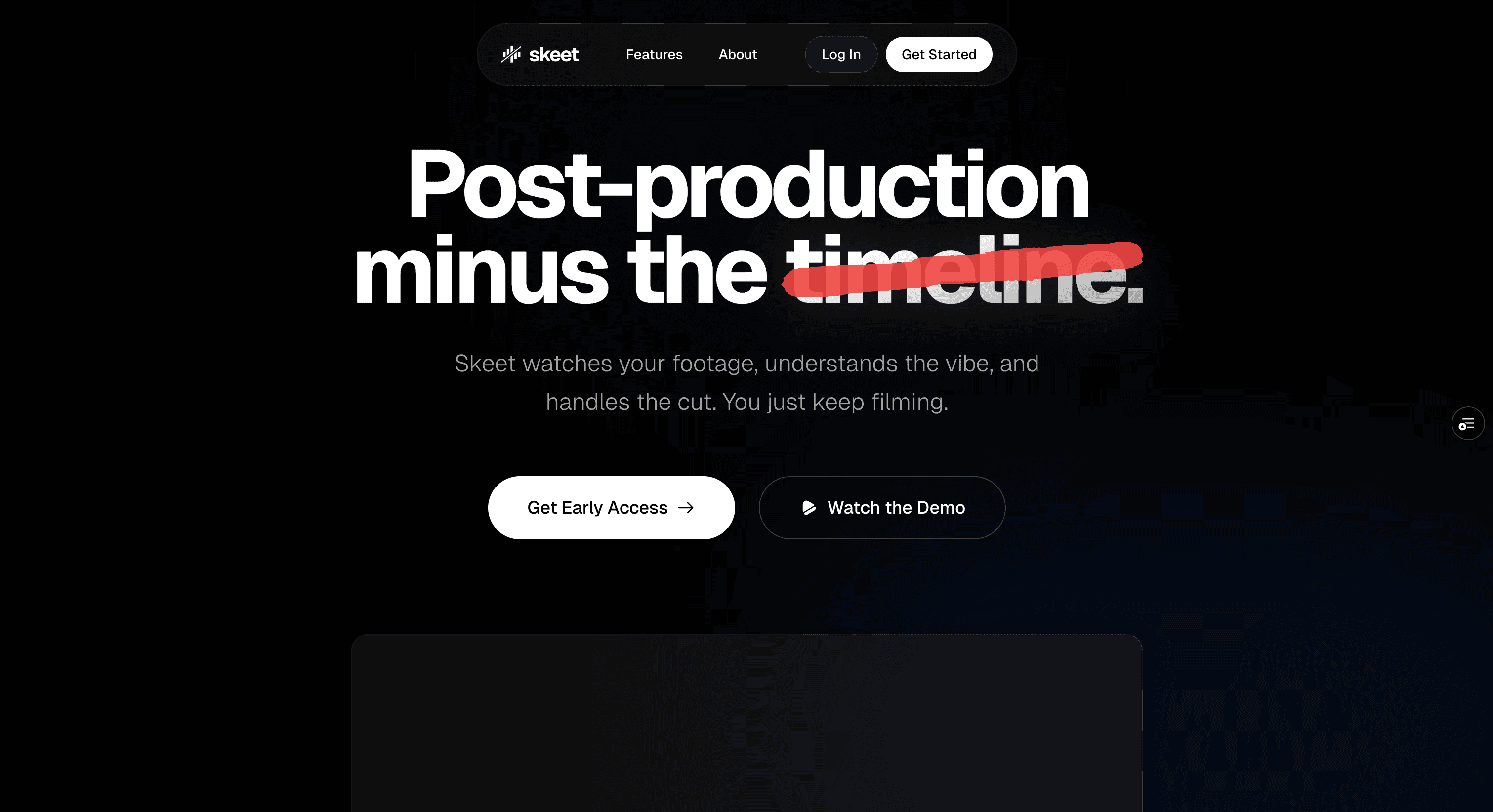
Task: Click the crossed-out word timeline
Action: pyautogui.click(x=964, y=270)
